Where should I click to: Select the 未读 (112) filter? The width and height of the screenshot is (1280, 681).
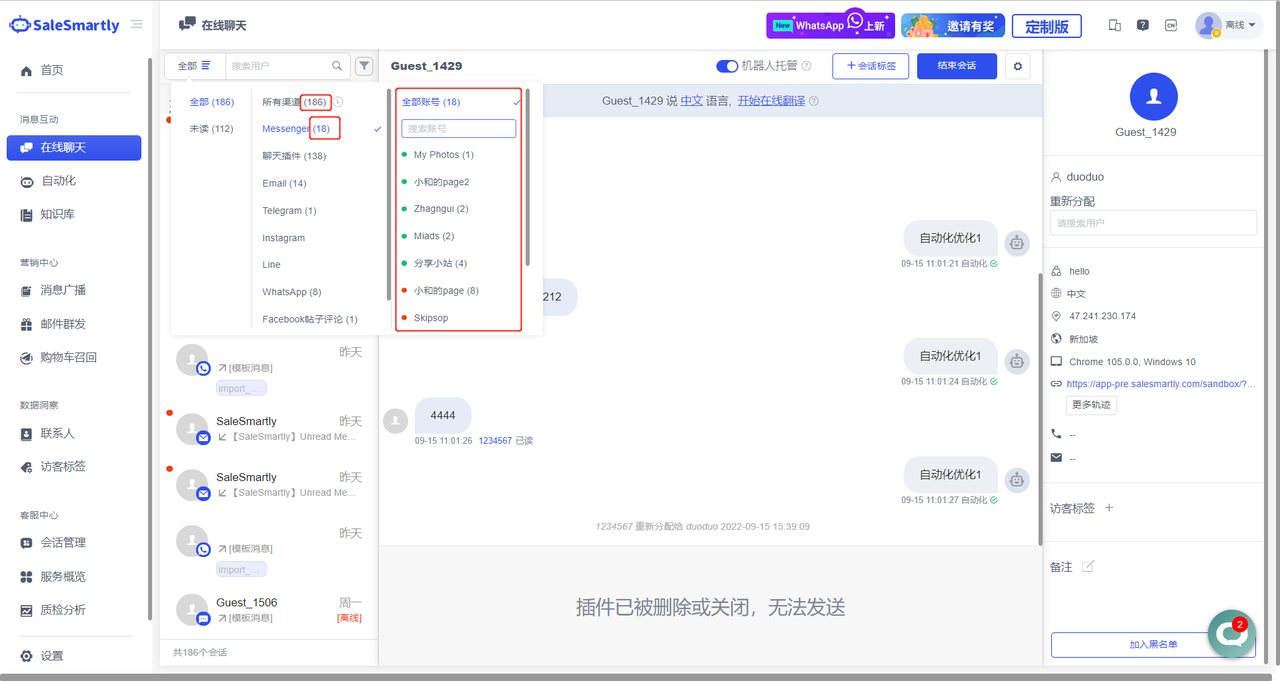[x=211, y=129]
